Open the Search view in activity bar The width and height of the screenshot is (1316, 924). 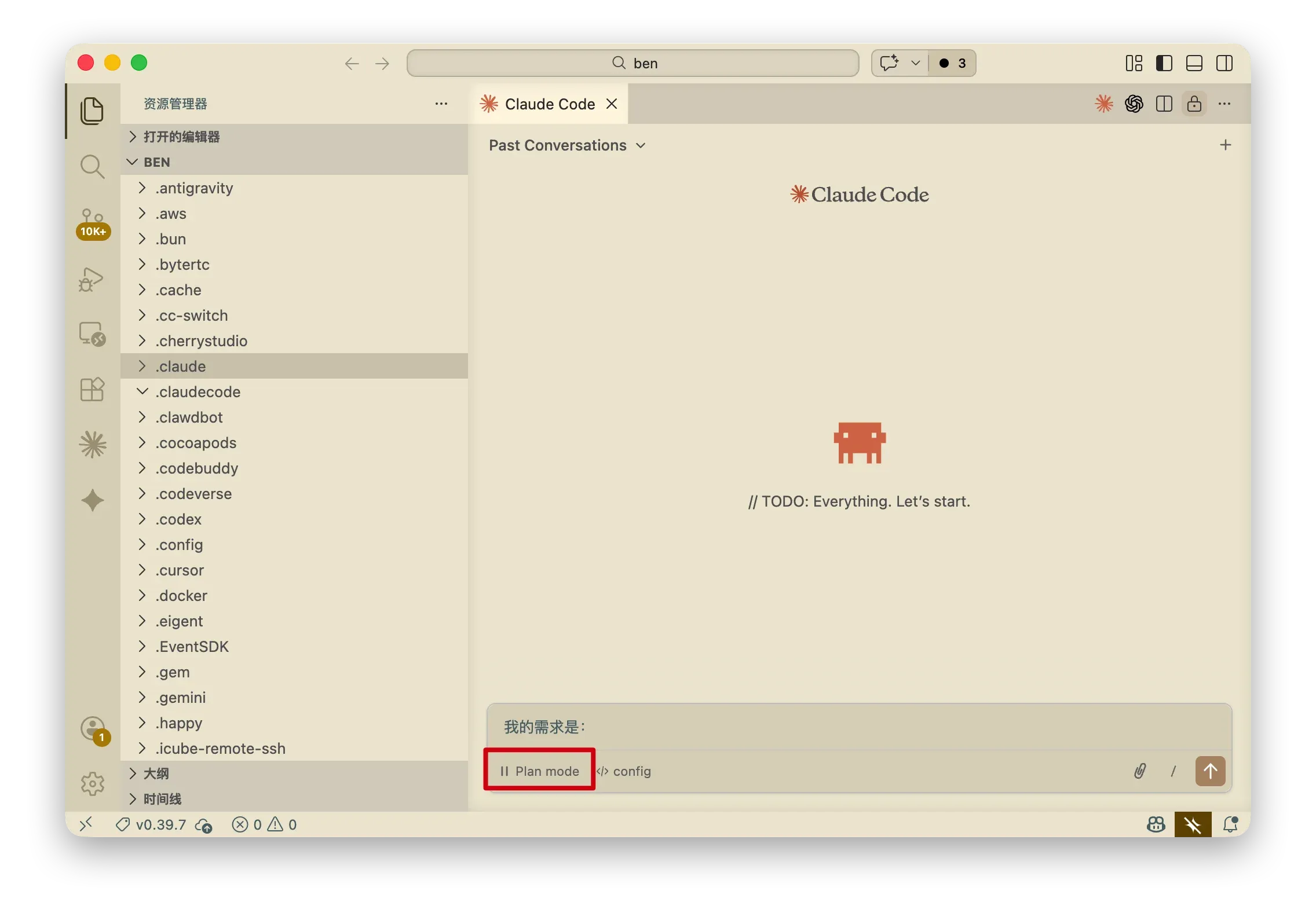click(x=92, y=167)
